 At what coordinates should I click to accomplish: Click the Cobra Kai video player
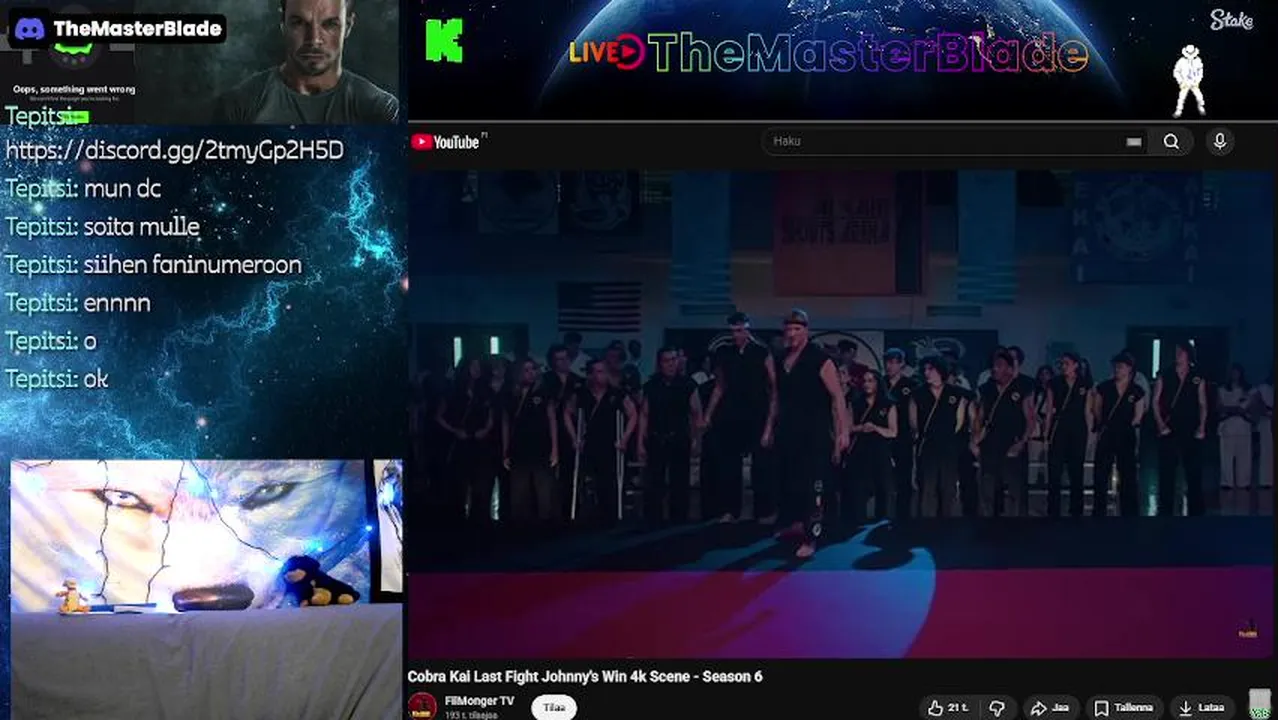click(842, 414)
